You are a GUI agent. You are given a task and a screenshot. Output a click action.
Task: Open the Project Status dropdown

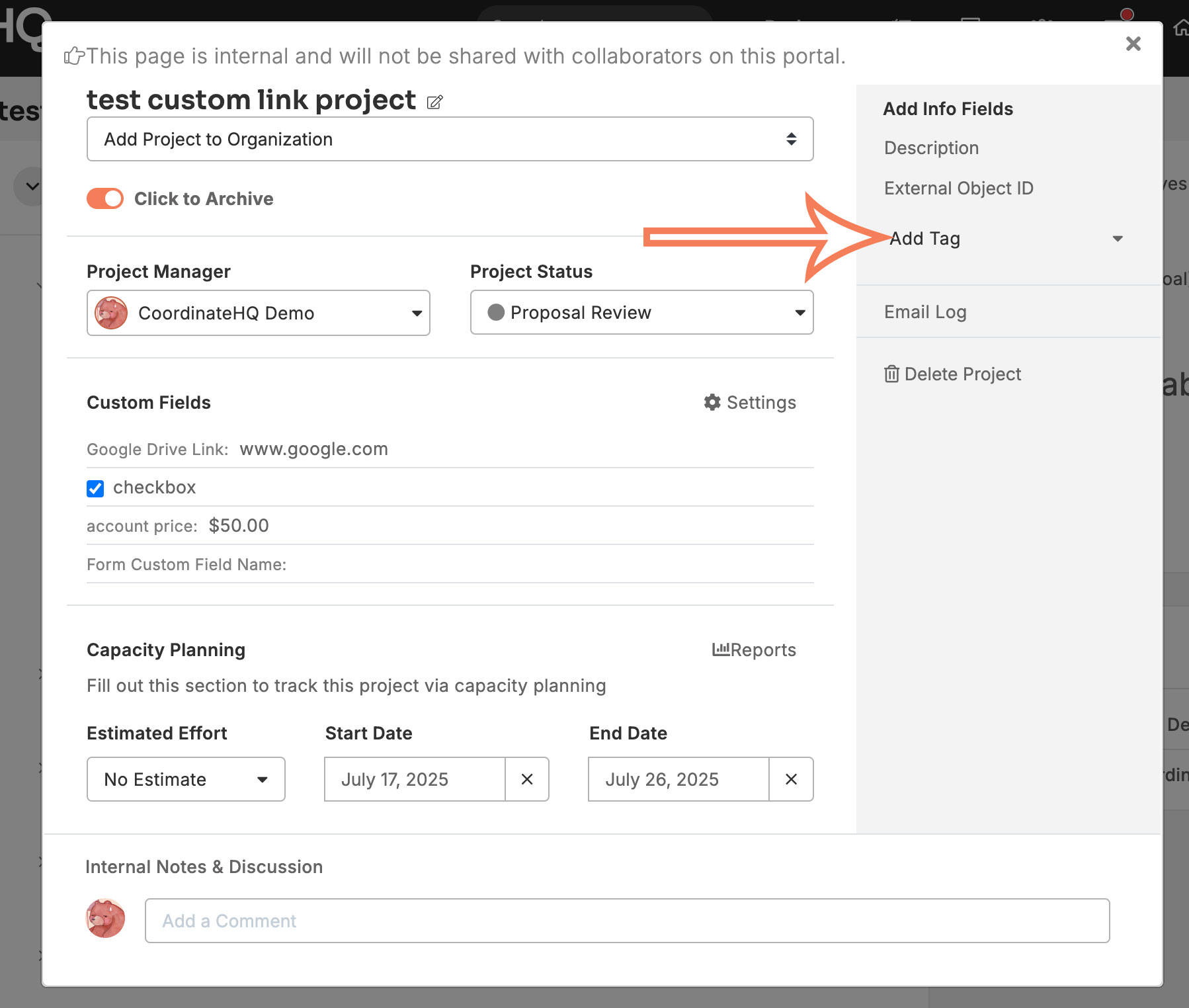[x=641, y=312]
